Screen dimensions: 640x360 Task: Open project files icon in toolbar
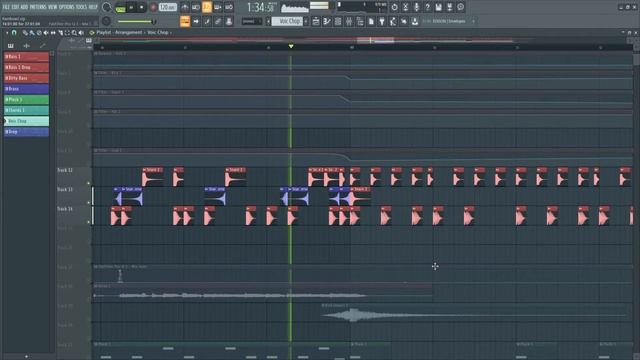coord(371,21)
